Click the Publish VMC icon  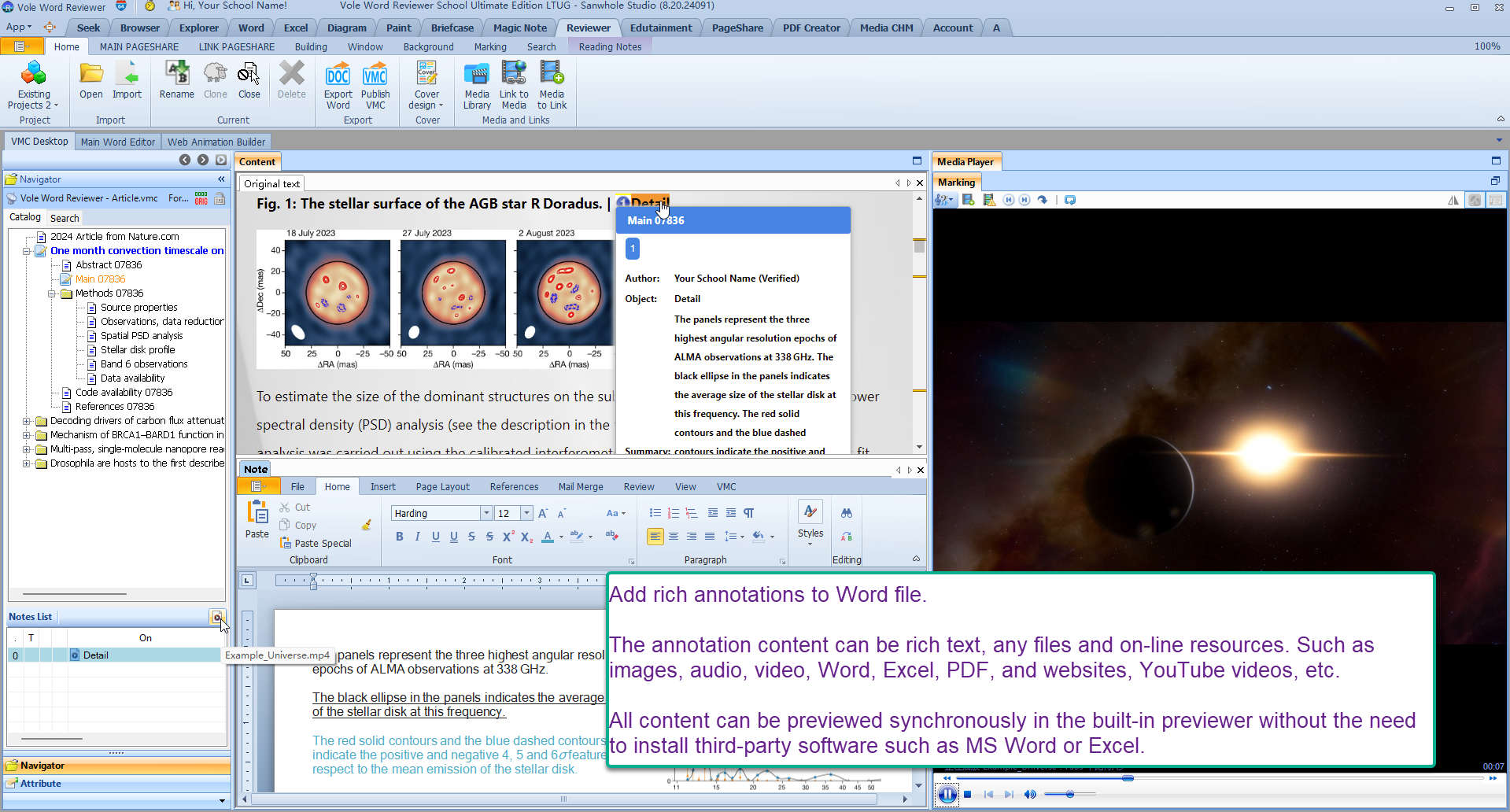tap(375, 85)
